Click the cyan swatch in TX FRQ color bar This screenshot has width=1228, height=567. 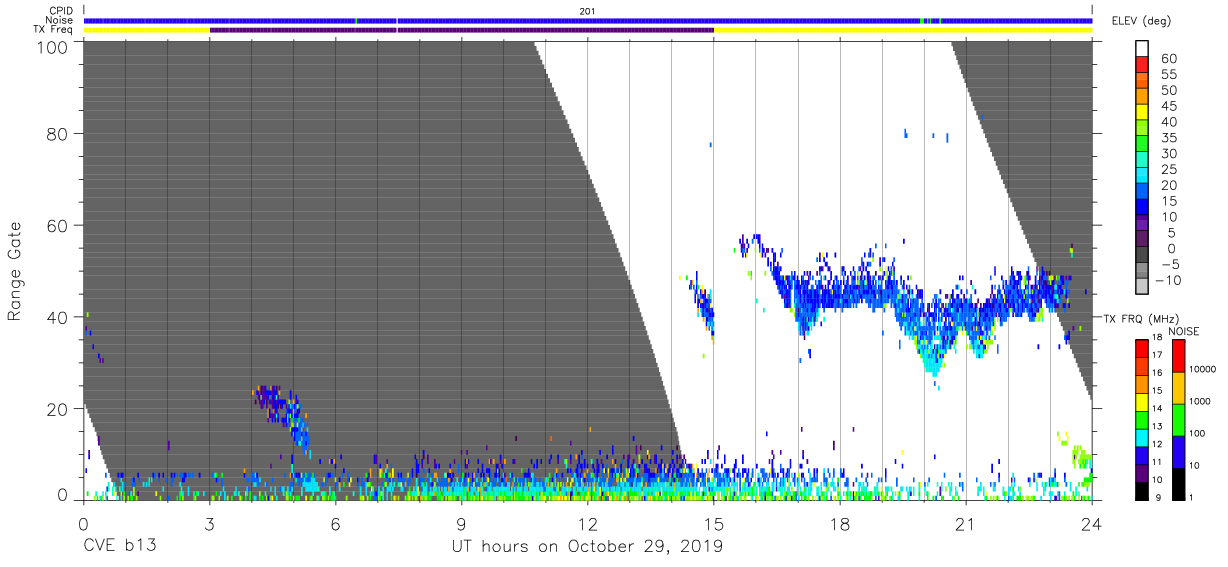click(1142, 438)
